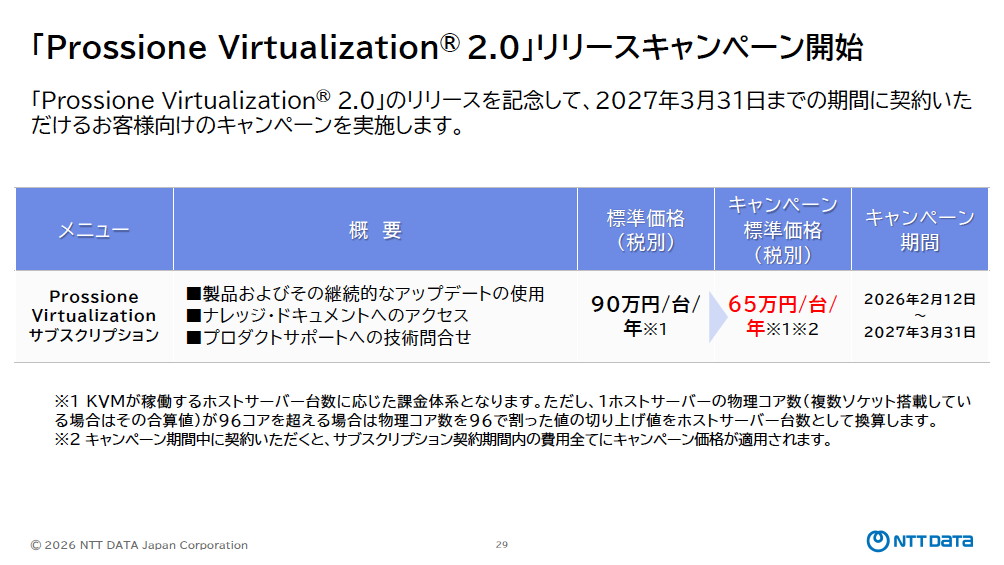
Task: Click the NTT DATA logo
Action: [919, 541]
